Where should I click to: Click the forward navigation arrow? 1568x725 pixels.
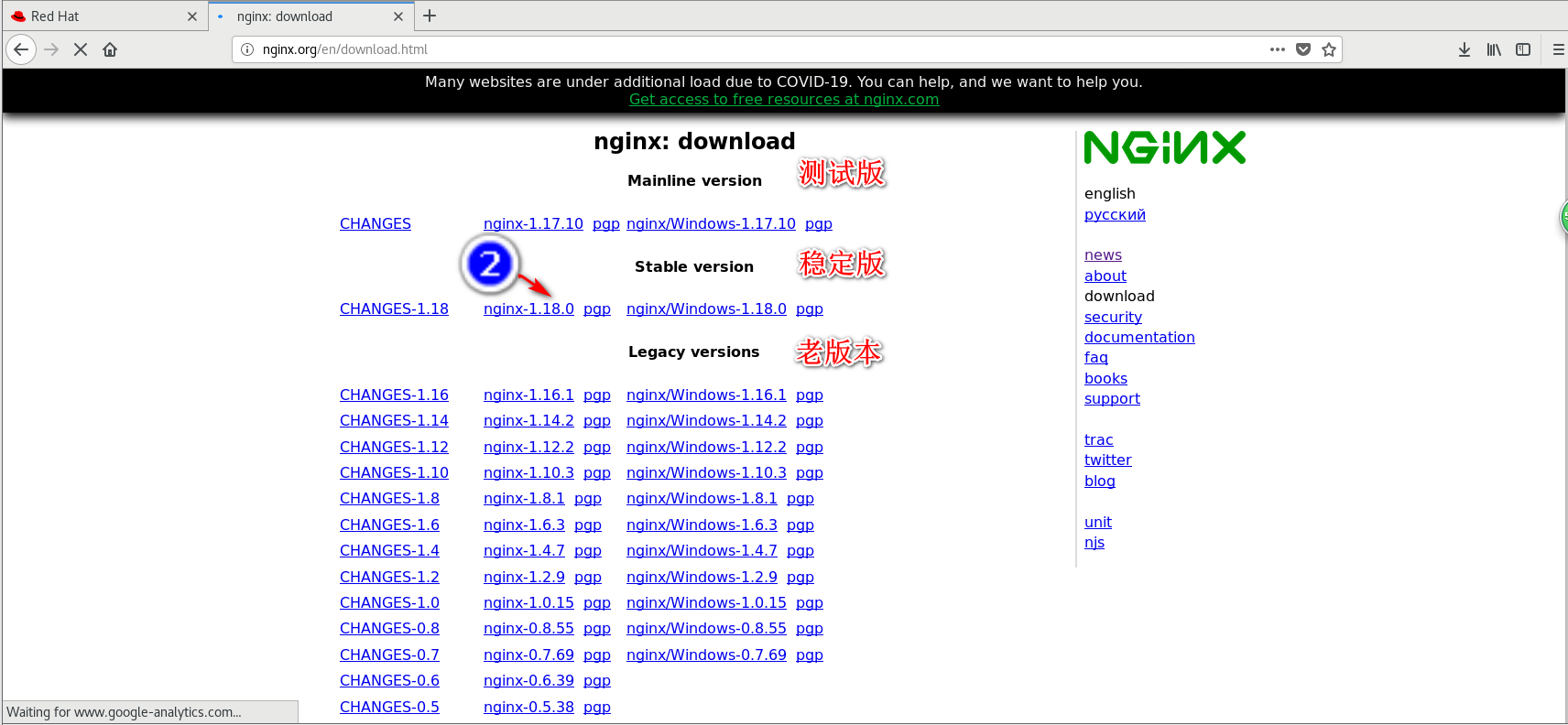coord(51,49)
